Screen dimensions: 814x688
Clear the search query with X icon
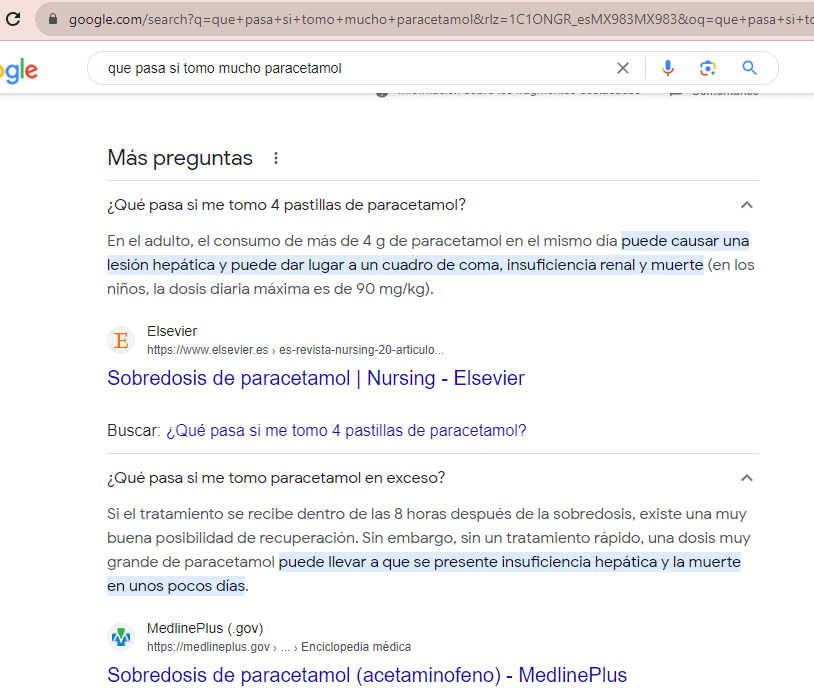pyautogui.click(x=623, y=68)
